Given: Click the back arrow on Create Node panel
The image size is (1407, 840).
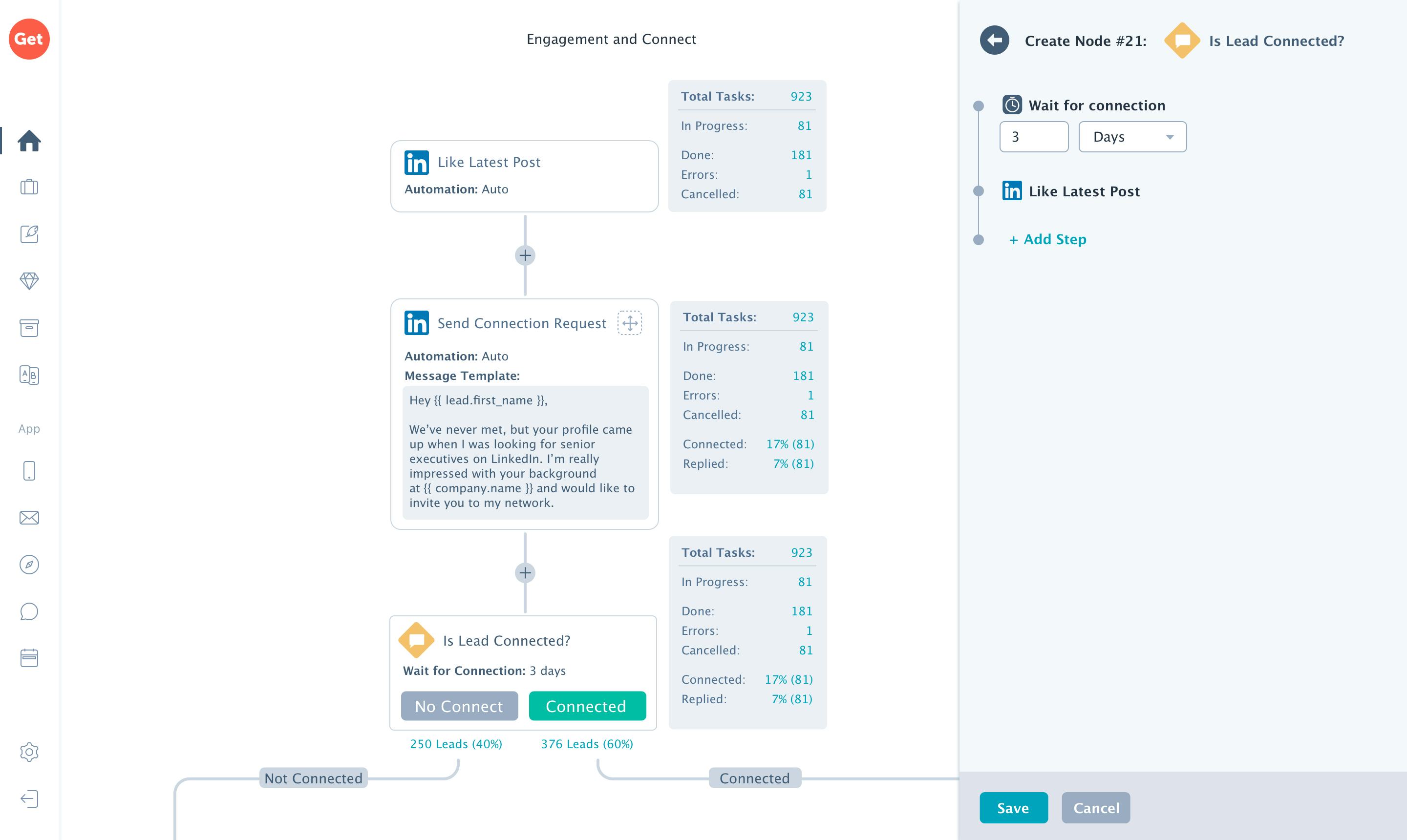Looking at the screenshot, I should click(994, 40).
